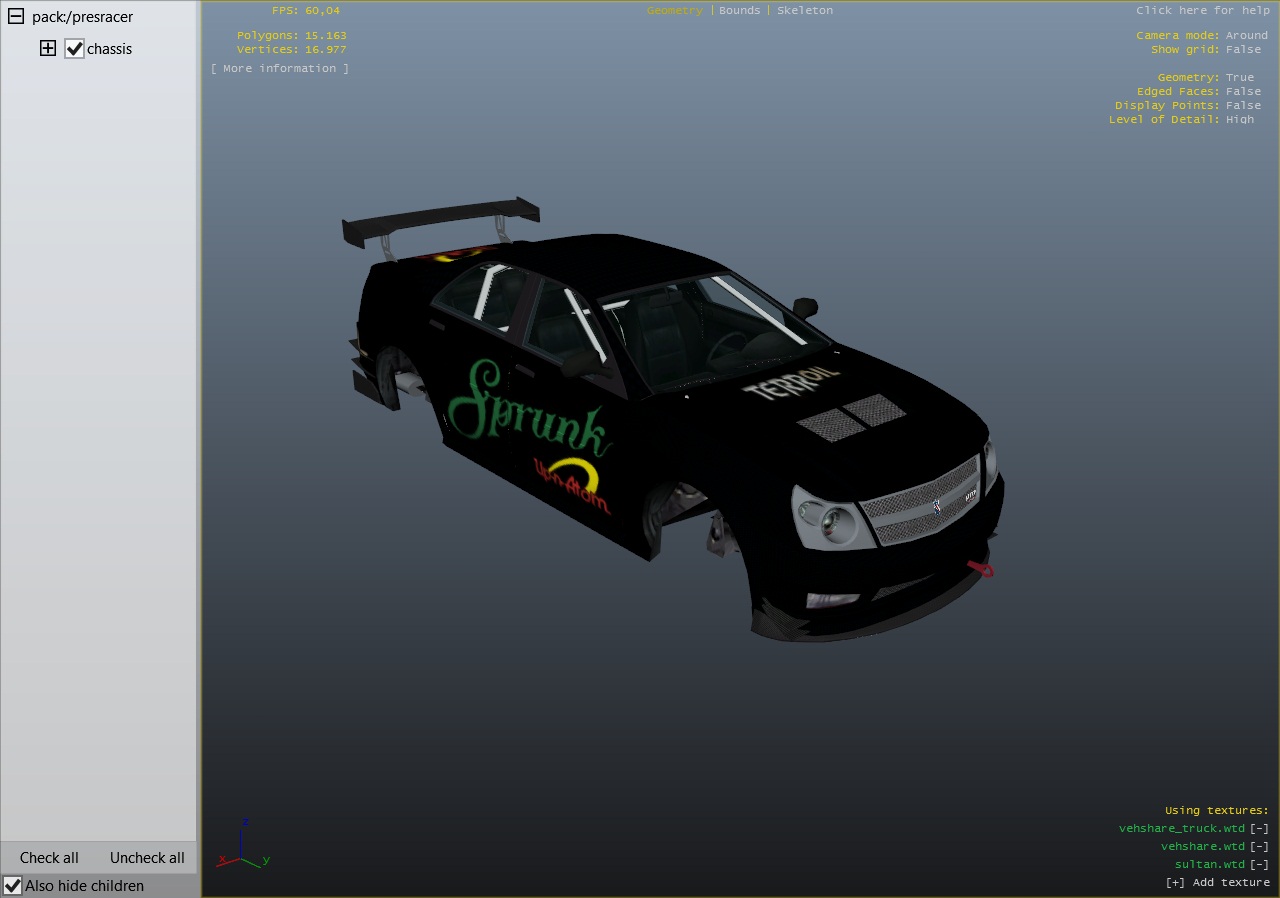Expand the chassis tree node
This screenshot has width=1280, height=898.
point(48,48)
